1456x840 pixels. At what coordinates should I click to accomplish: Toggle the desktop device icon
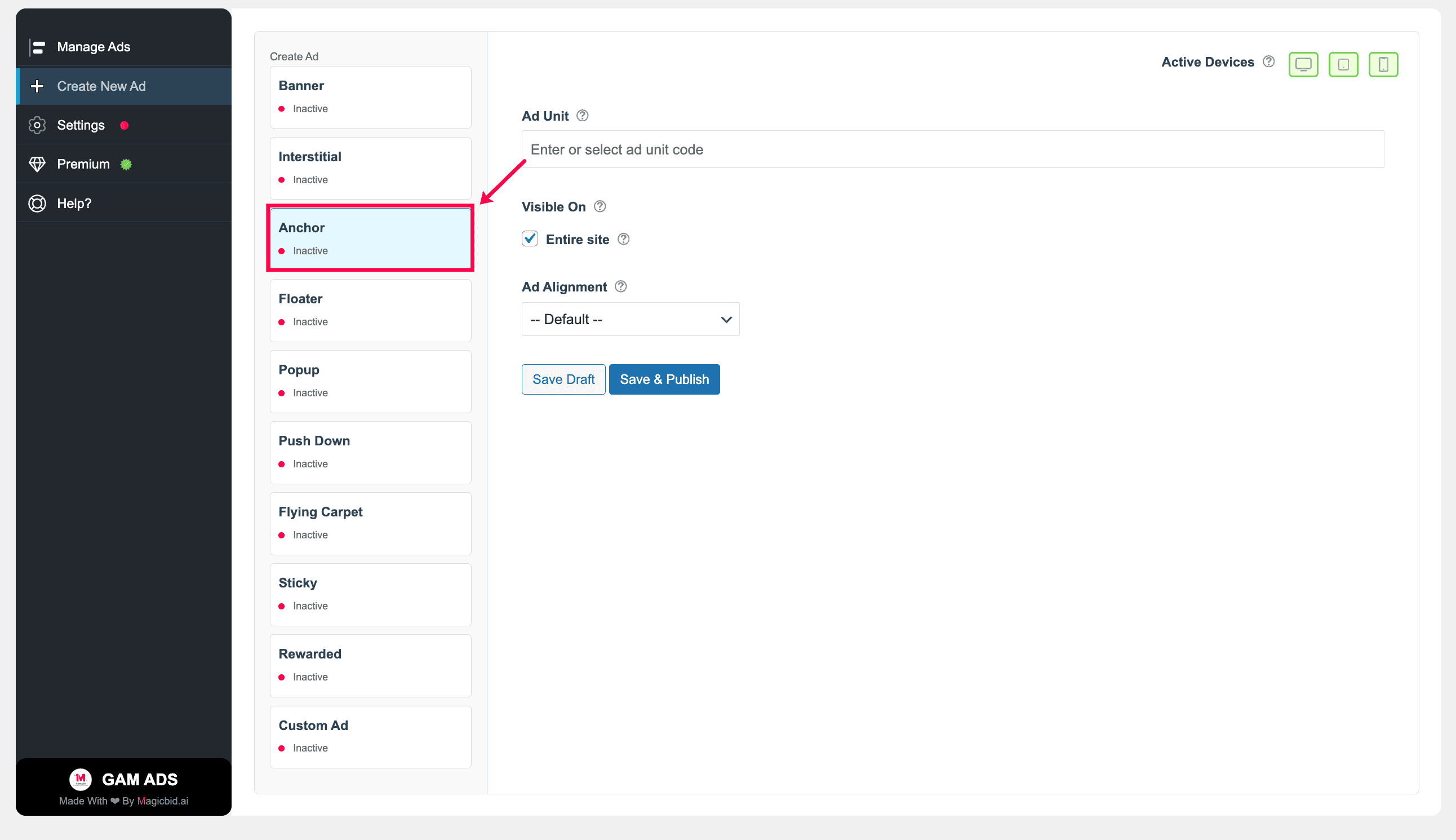click(x=1303, y=64)
